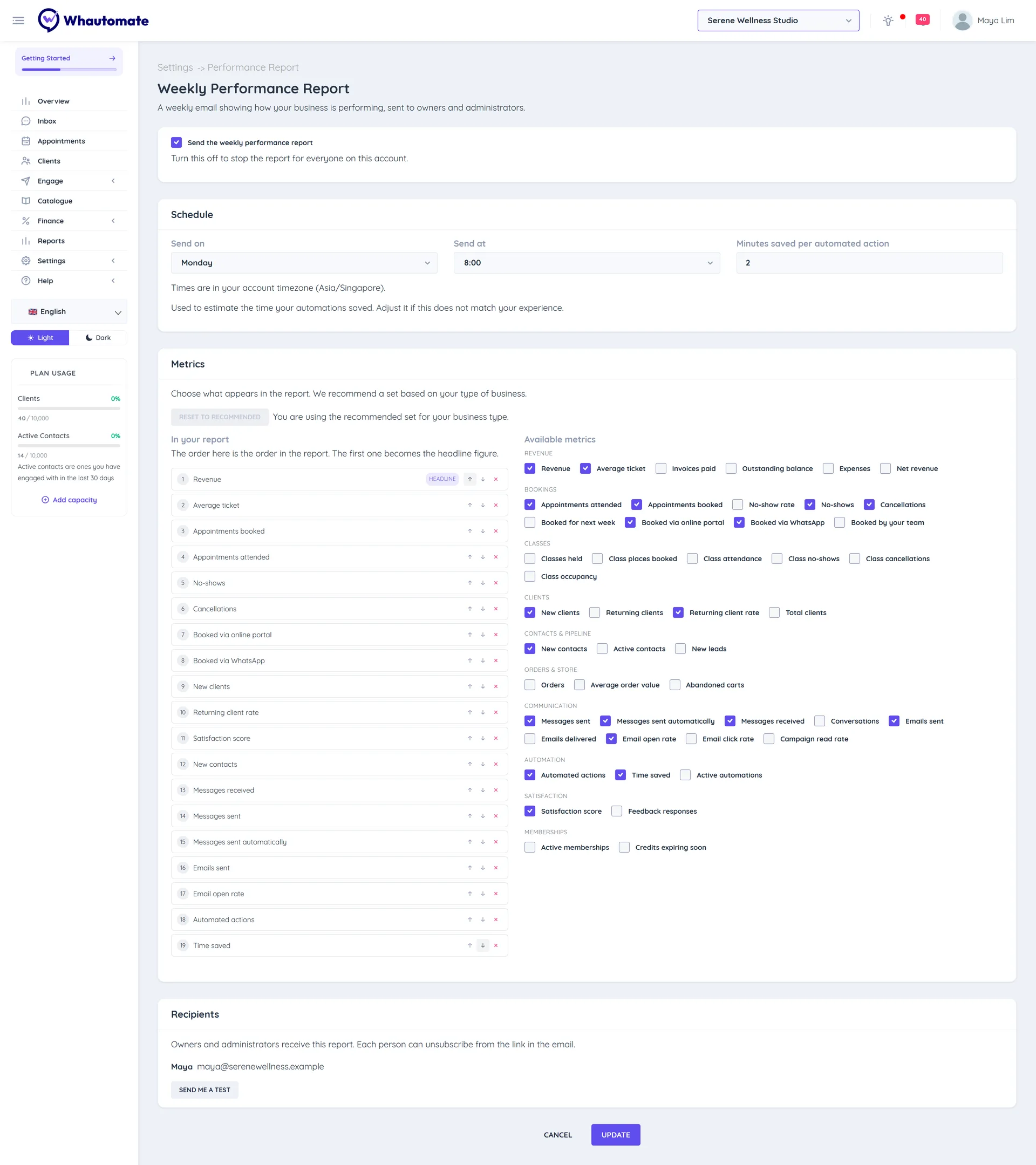The image size is (1036, 1165).
Task: Remove Emails sent row with red X
Action: coord(496,868)
